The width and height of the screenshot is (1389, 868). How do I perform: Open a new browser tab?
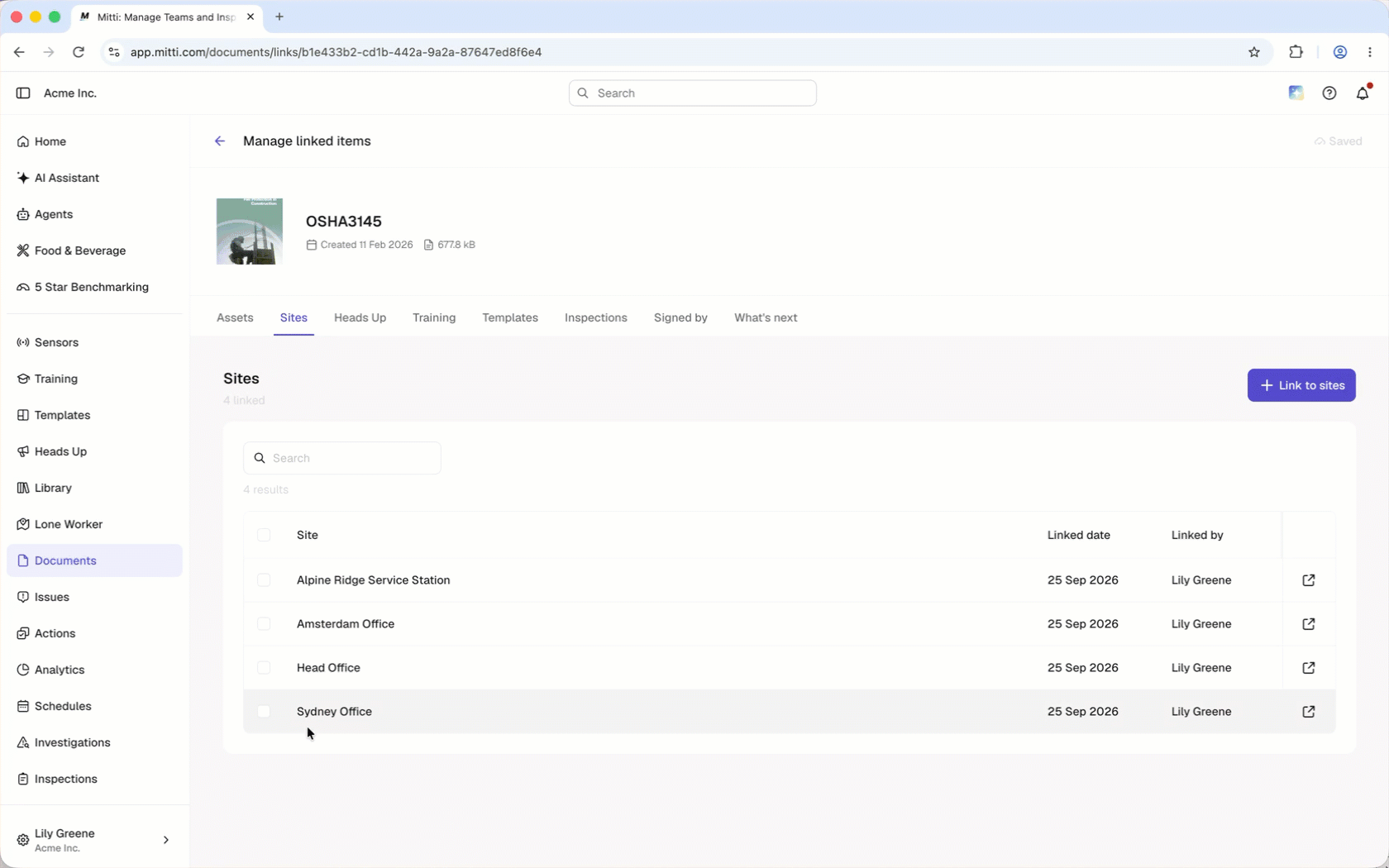(279, 17)
